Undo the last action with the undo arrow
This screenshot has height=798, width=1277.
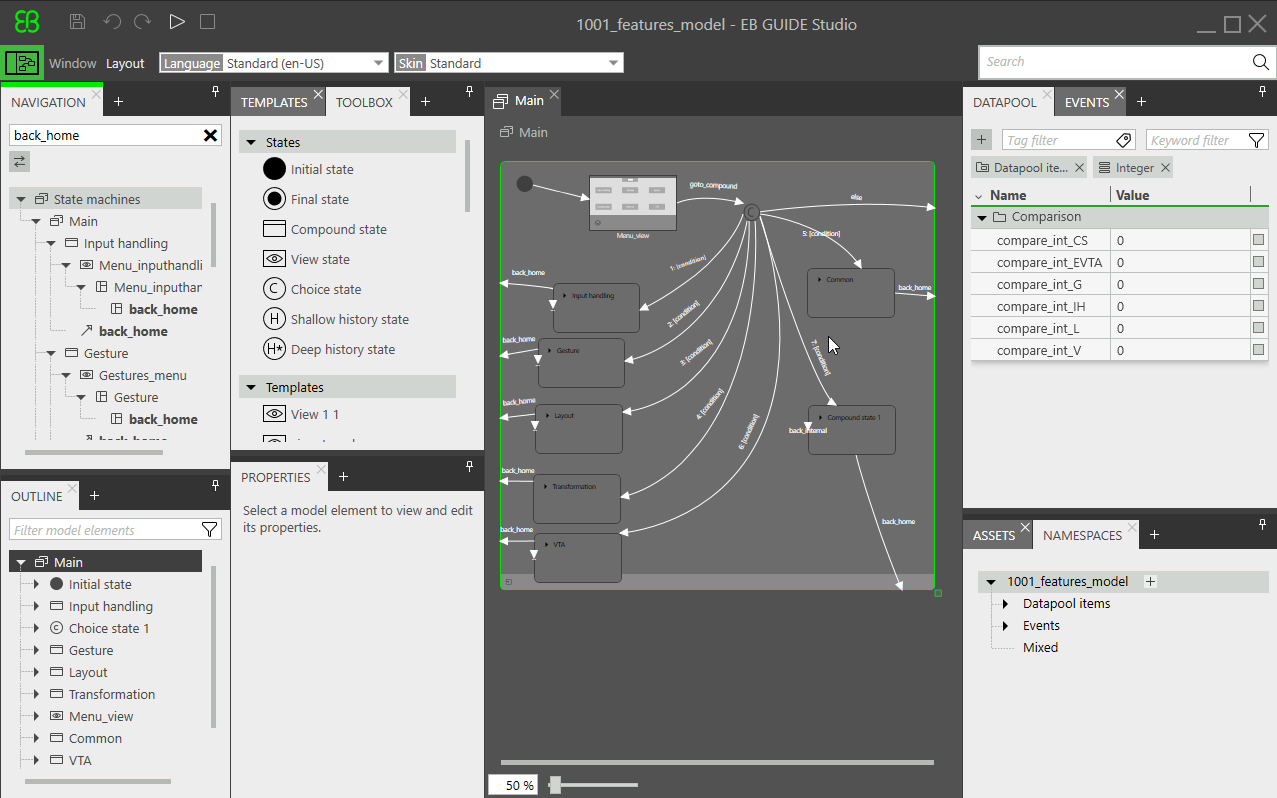pos(112,22)
